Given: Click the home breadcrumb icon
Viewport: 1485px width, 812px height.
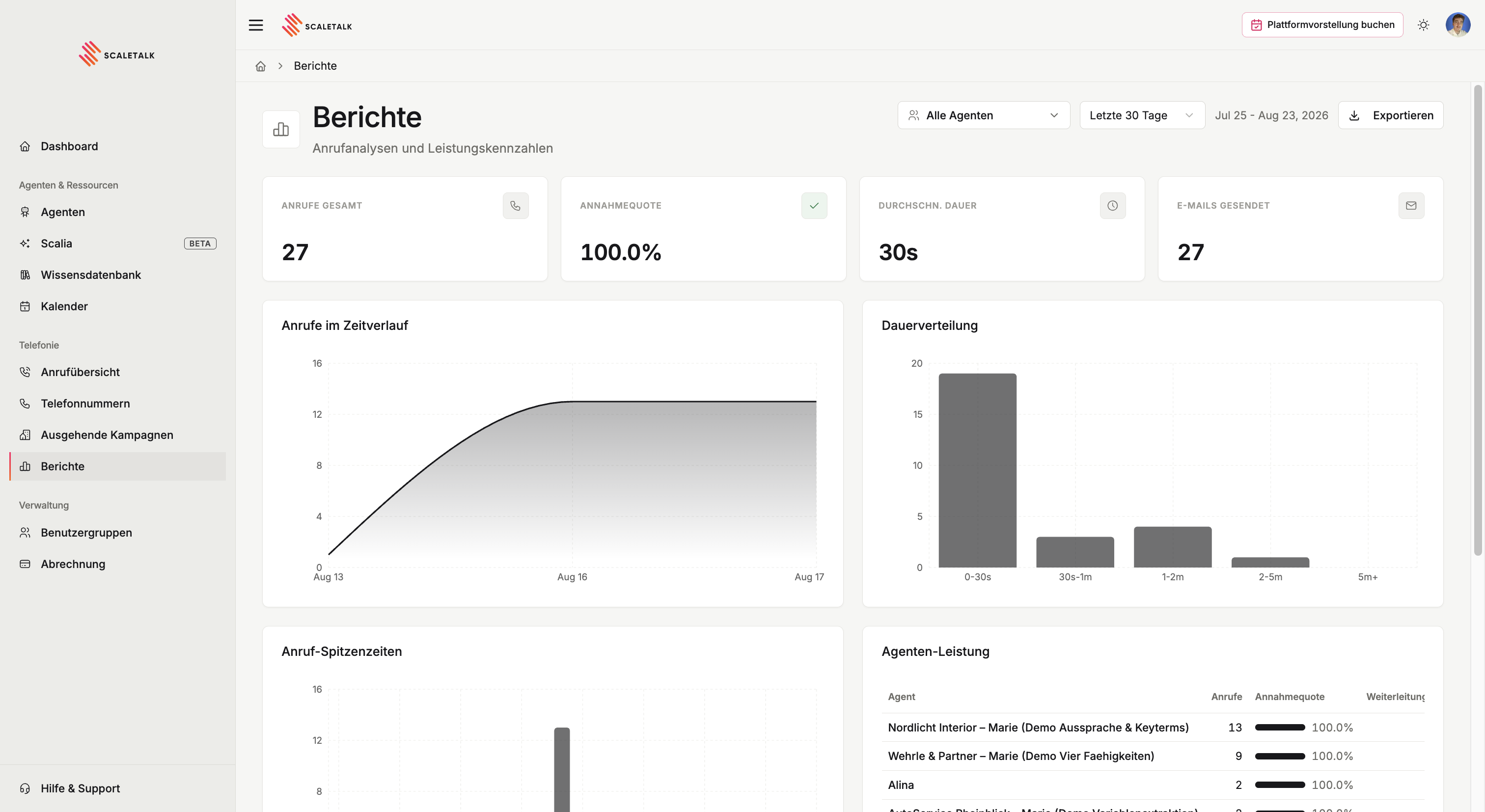Looking at the screenshot, I should (261, 66).
